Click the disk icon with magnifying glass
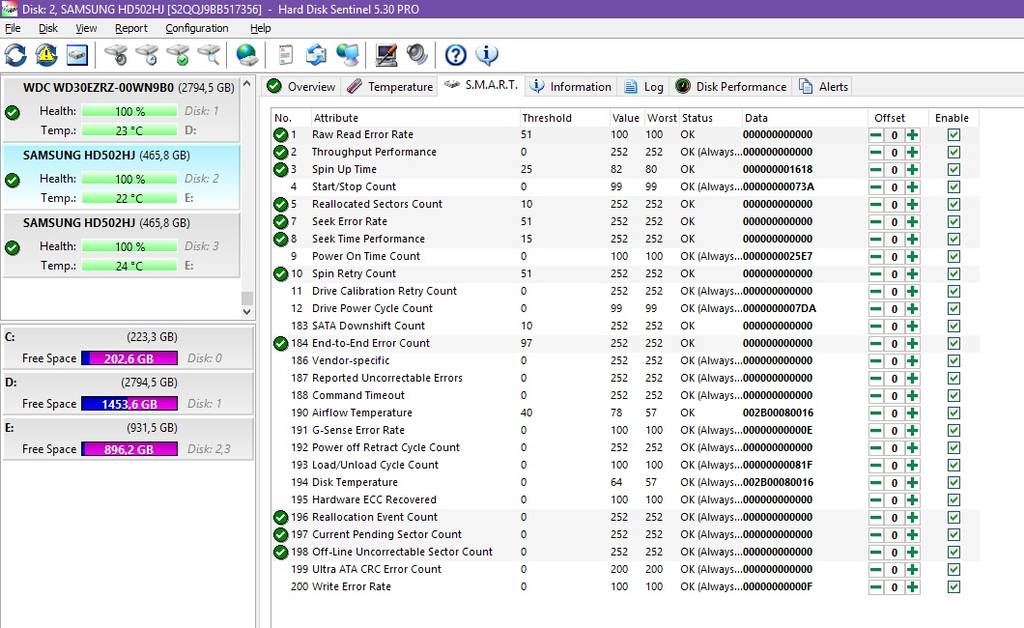The image size is (1024, 628). [x=209, y=55]
